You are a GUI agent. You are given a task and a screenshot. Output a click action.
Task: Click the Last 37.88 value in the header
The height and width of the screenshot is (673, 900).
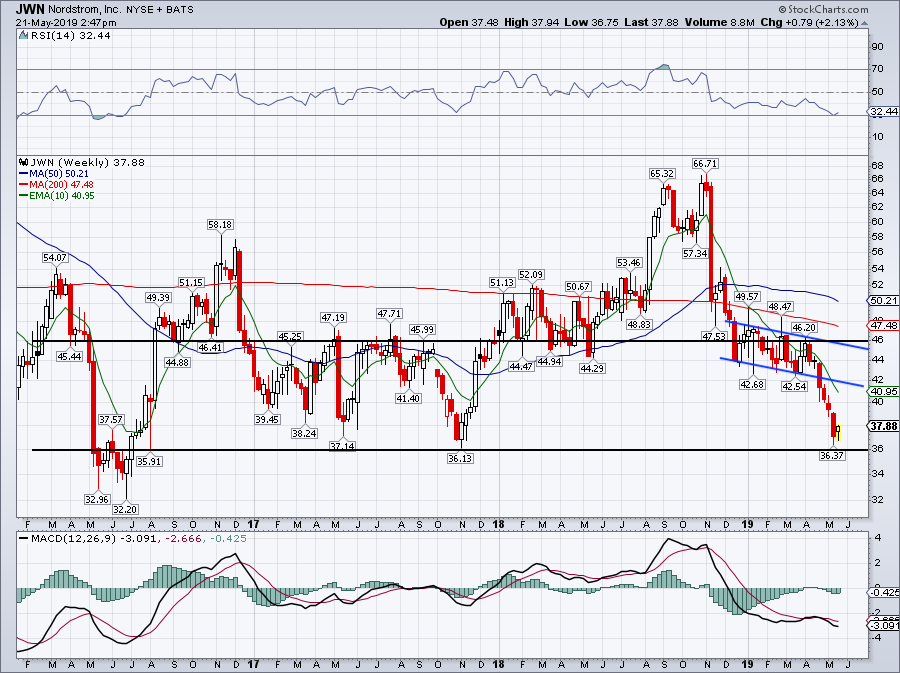pyautogui.click(x=651, y=22)
